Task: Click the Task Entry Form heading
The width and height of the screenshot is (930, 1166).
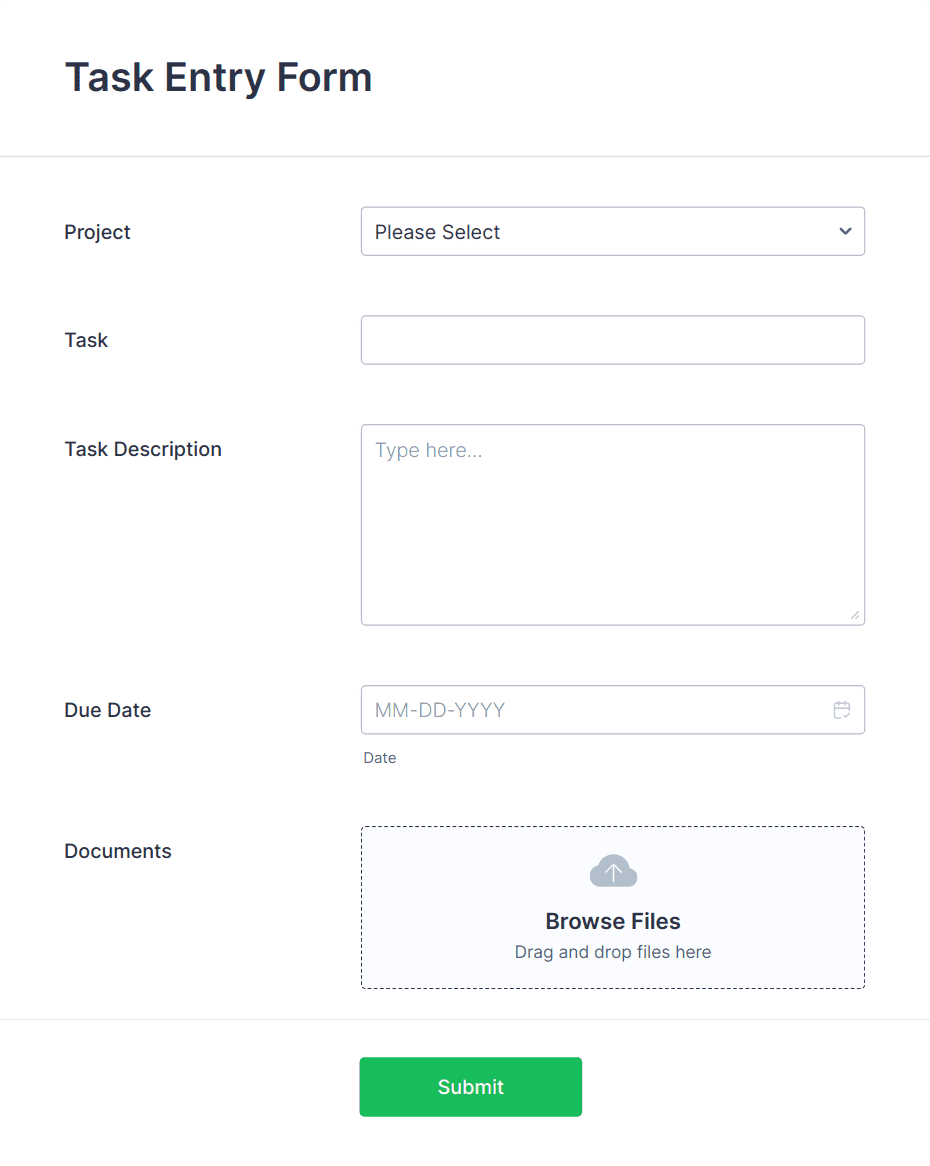Action: (x=218, y=77)
